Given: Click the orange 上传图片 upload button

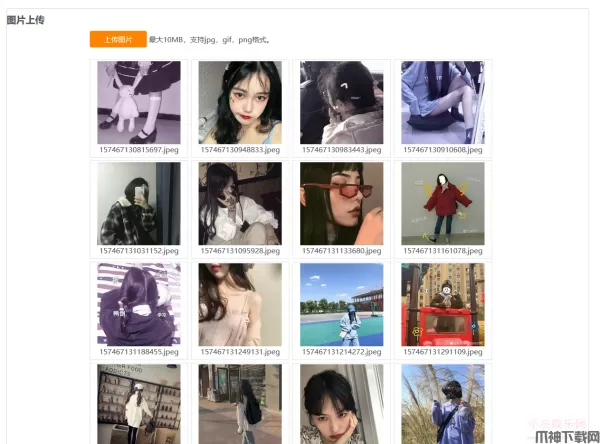Looking at the screenshot, I should pyautogui.click(x=118, y=39).
